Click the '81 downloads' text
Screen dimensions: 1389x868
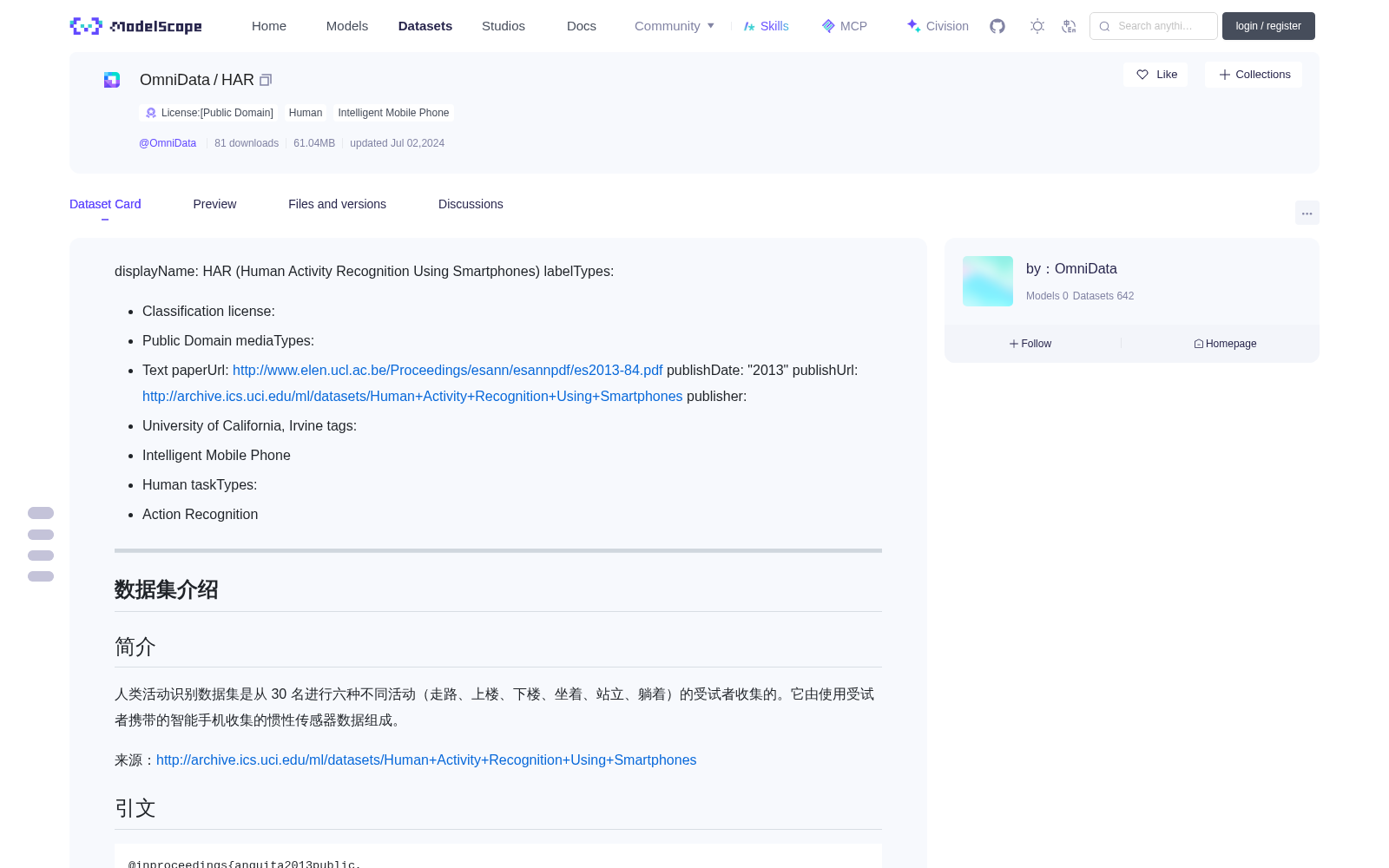click(x=247, y=143)
